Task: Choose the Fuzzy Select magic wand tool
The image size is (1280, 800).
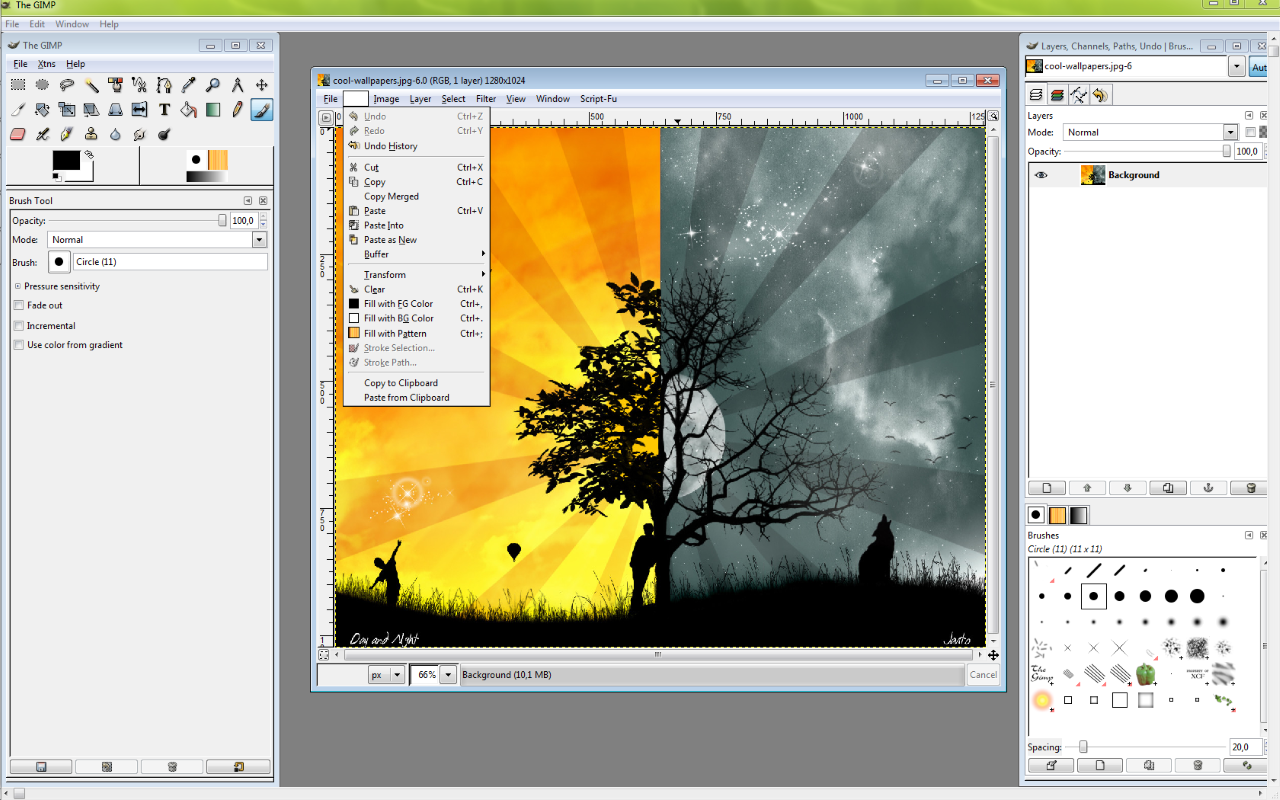Action: (x=91, y=86)
